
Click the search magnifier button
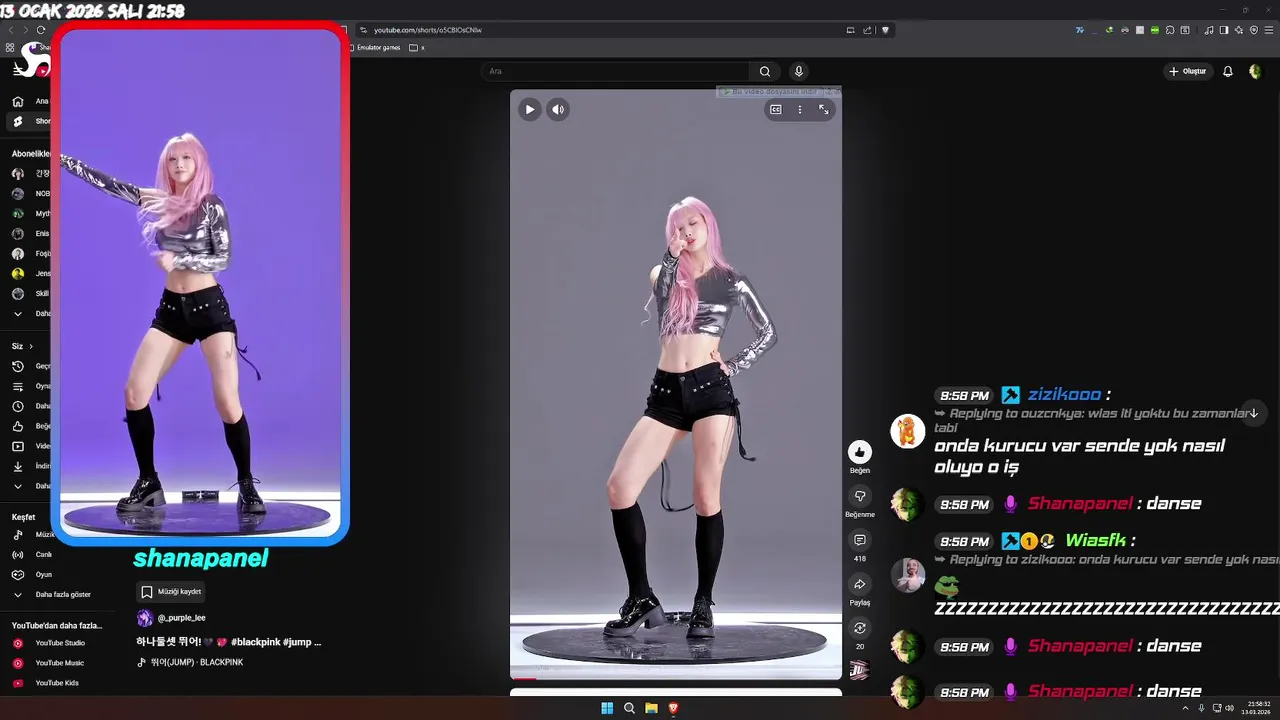[x=765, y=71]
